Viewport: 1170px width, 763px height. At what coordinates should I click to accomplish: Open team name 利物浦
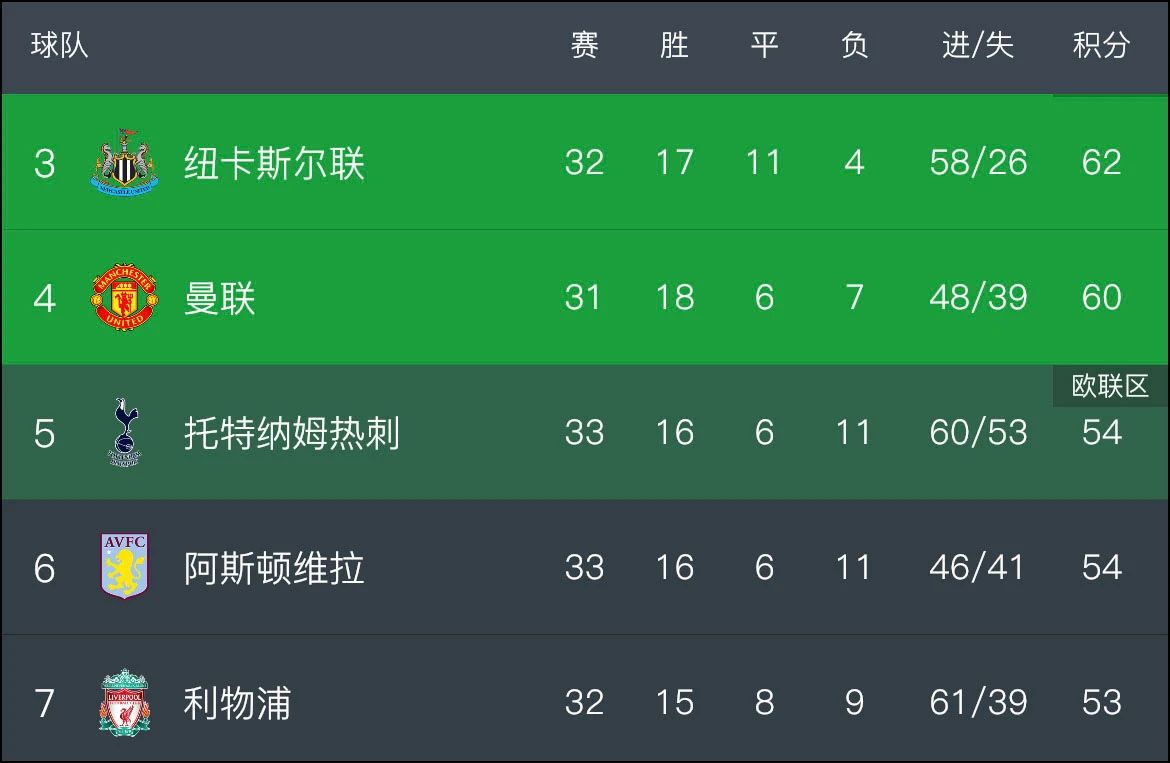pyautogui.click(x=237, y=703)
